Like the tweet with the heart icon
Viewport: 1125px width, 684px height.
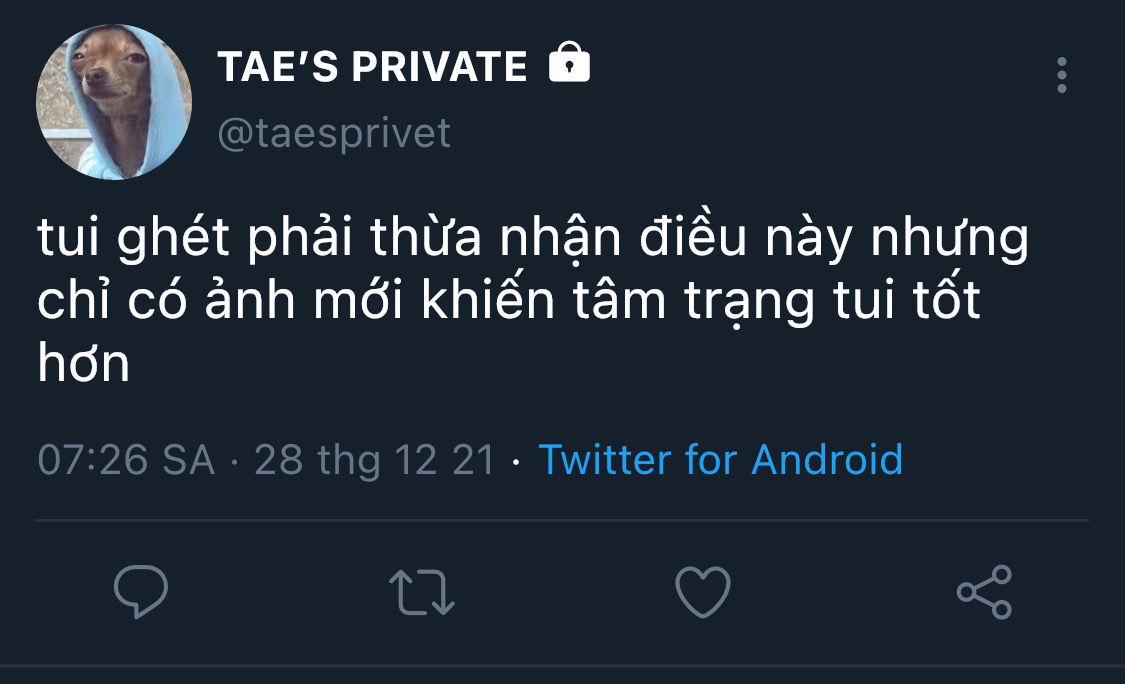pyautogui.click(x=703, y=592)
